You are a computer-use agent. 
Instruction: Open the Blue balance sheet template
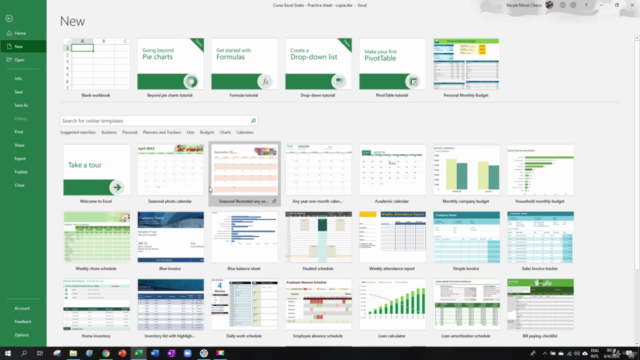[244, 242]
